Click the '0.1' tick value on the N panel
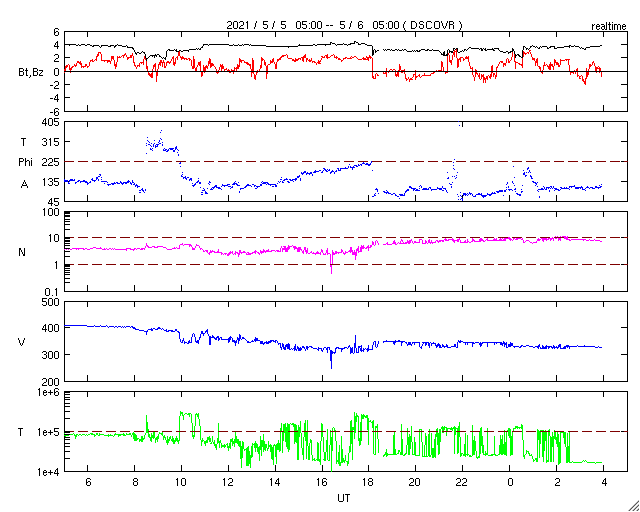The width and height of the screenshot is (640, 512). pos(52,292)
